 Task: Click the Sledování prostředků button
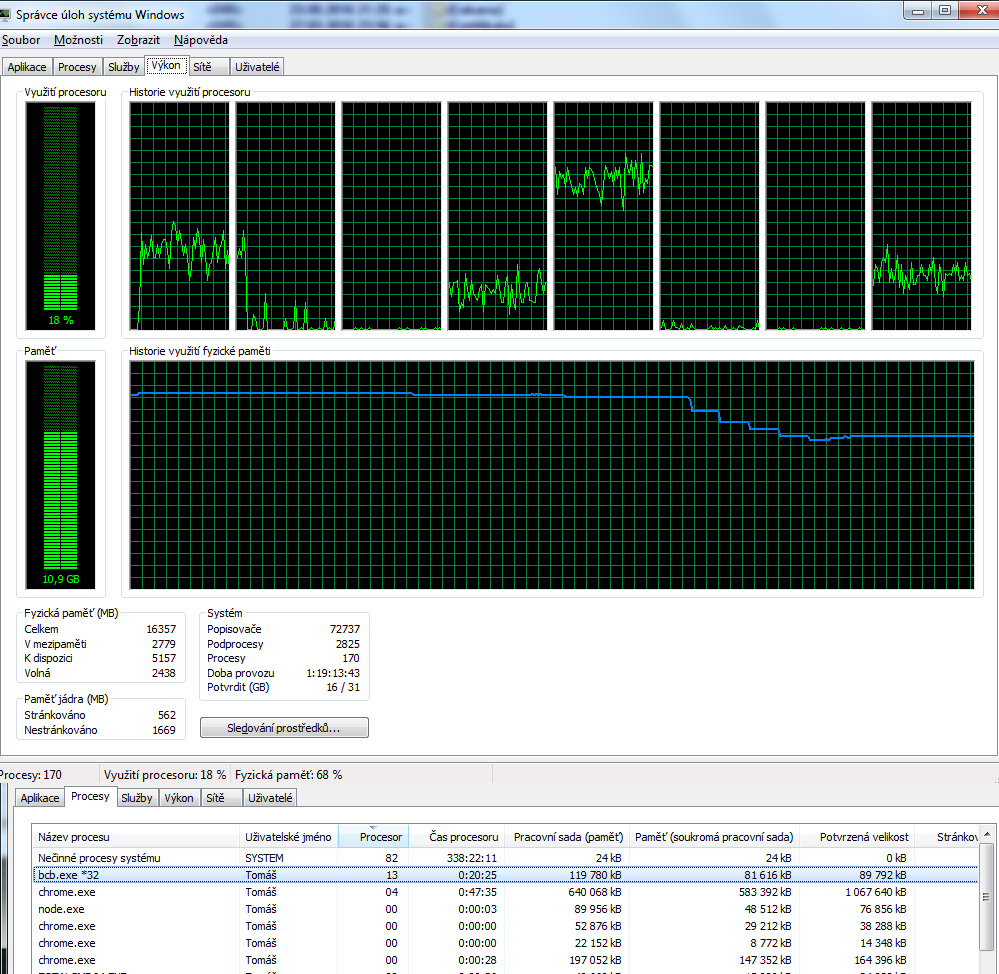click(x=284, y=728)
